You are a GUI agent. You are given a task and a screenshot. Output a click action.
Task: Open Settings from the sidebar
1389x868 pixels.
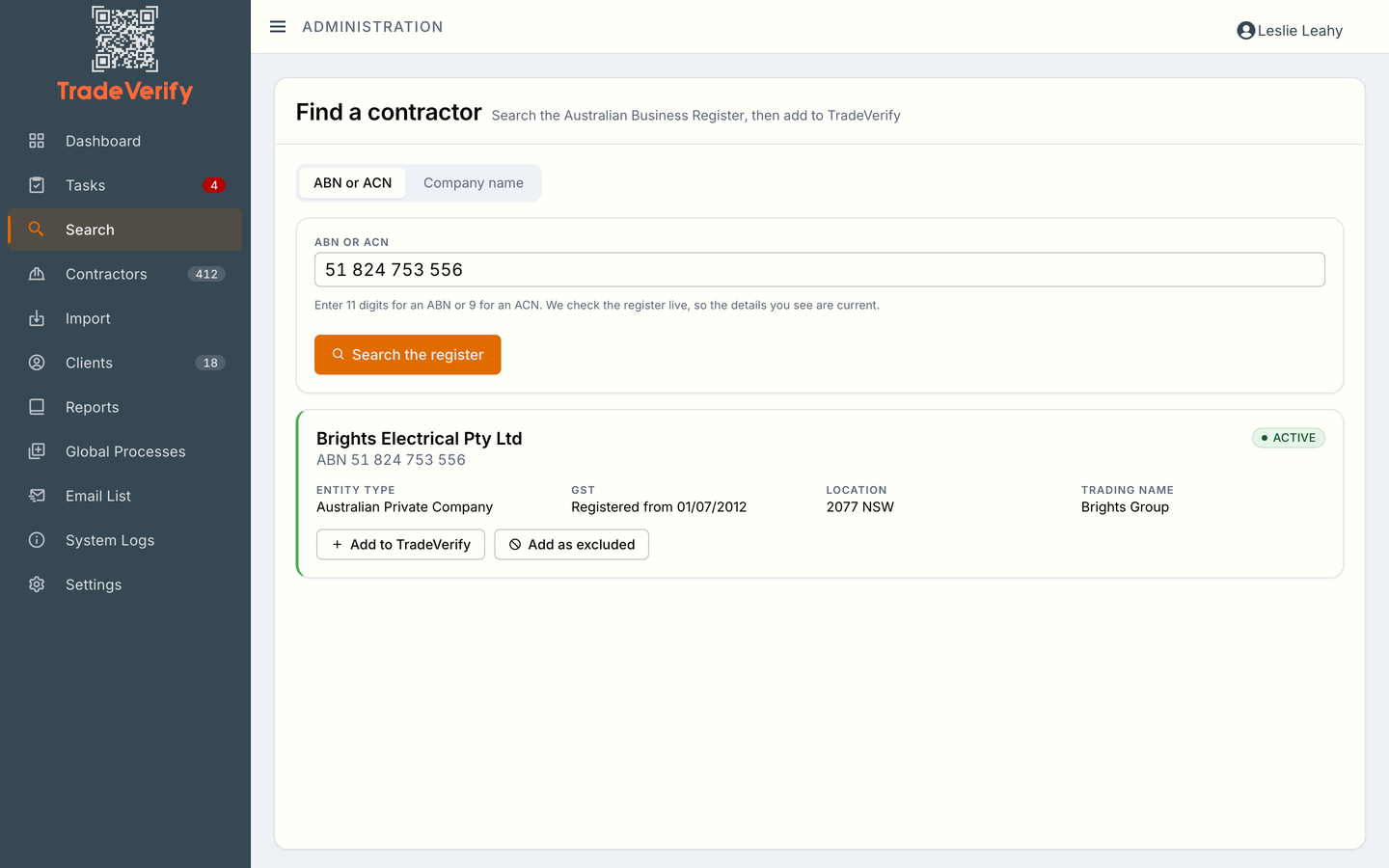point(125,584)
